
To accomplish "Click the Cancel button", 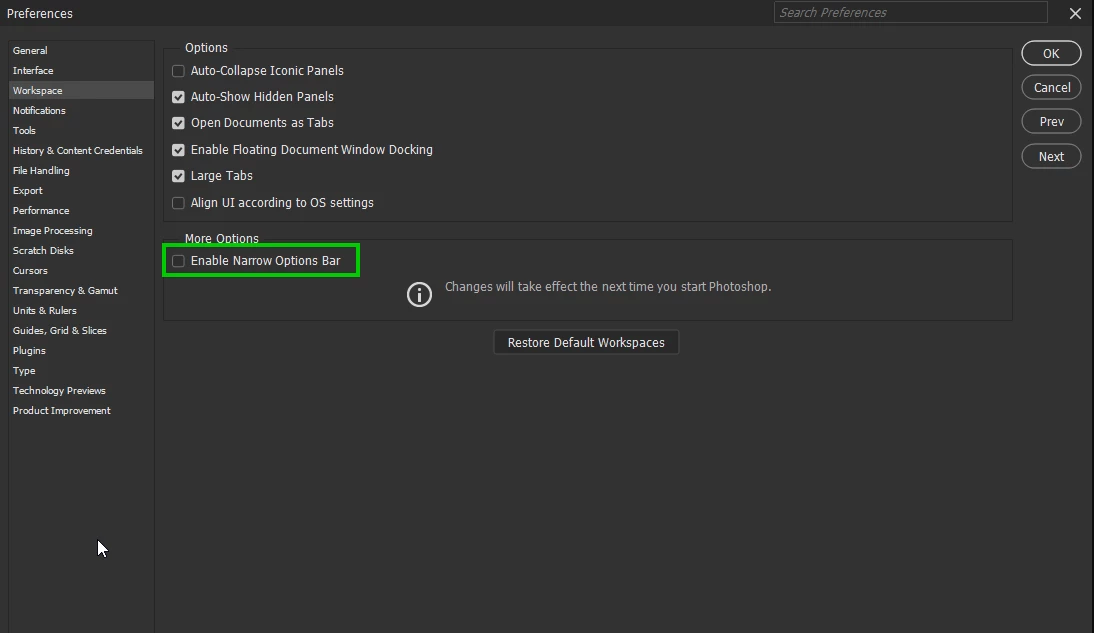I will click(1051, 87).
